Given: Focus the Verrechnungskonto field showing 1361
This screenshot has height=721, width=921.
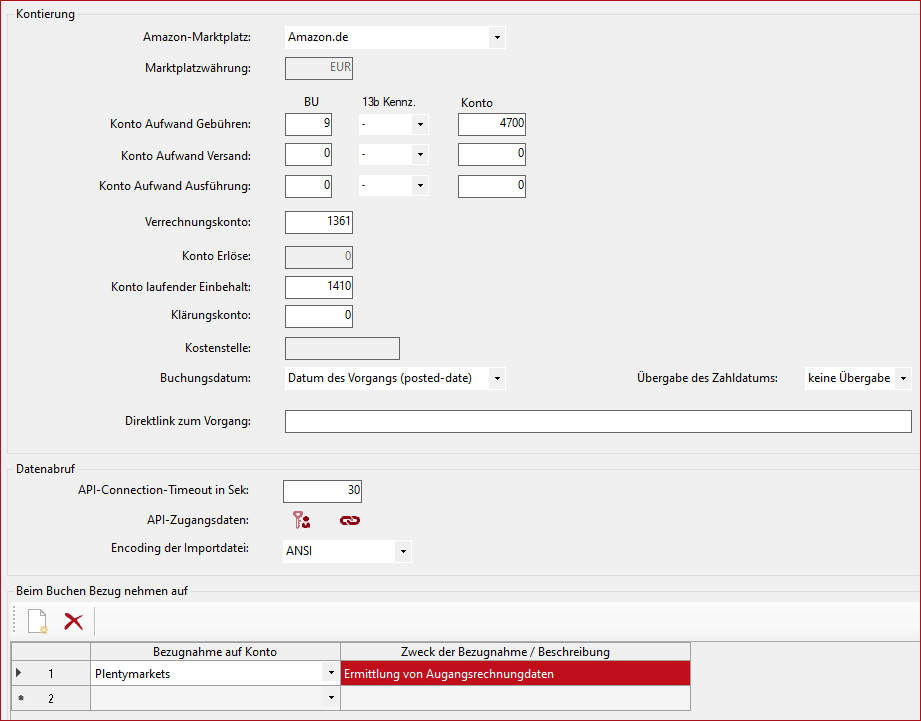Looking at the screenshot, I should pos(318,222).
